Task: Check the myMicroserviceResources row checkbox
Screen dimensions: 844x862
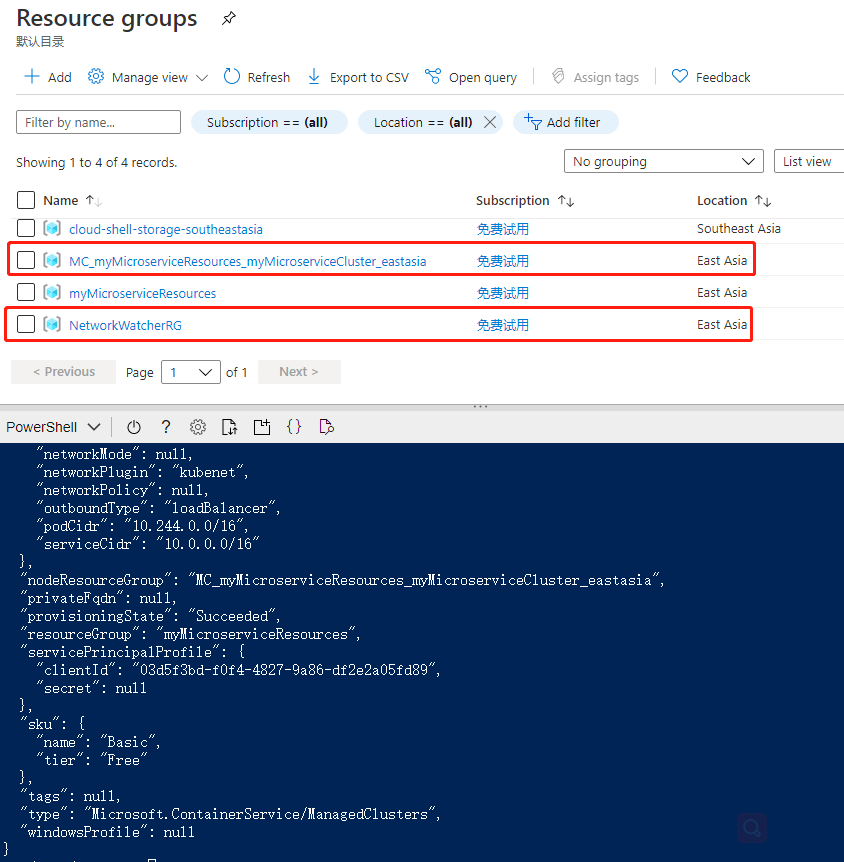Action: (x=26, y=292)
